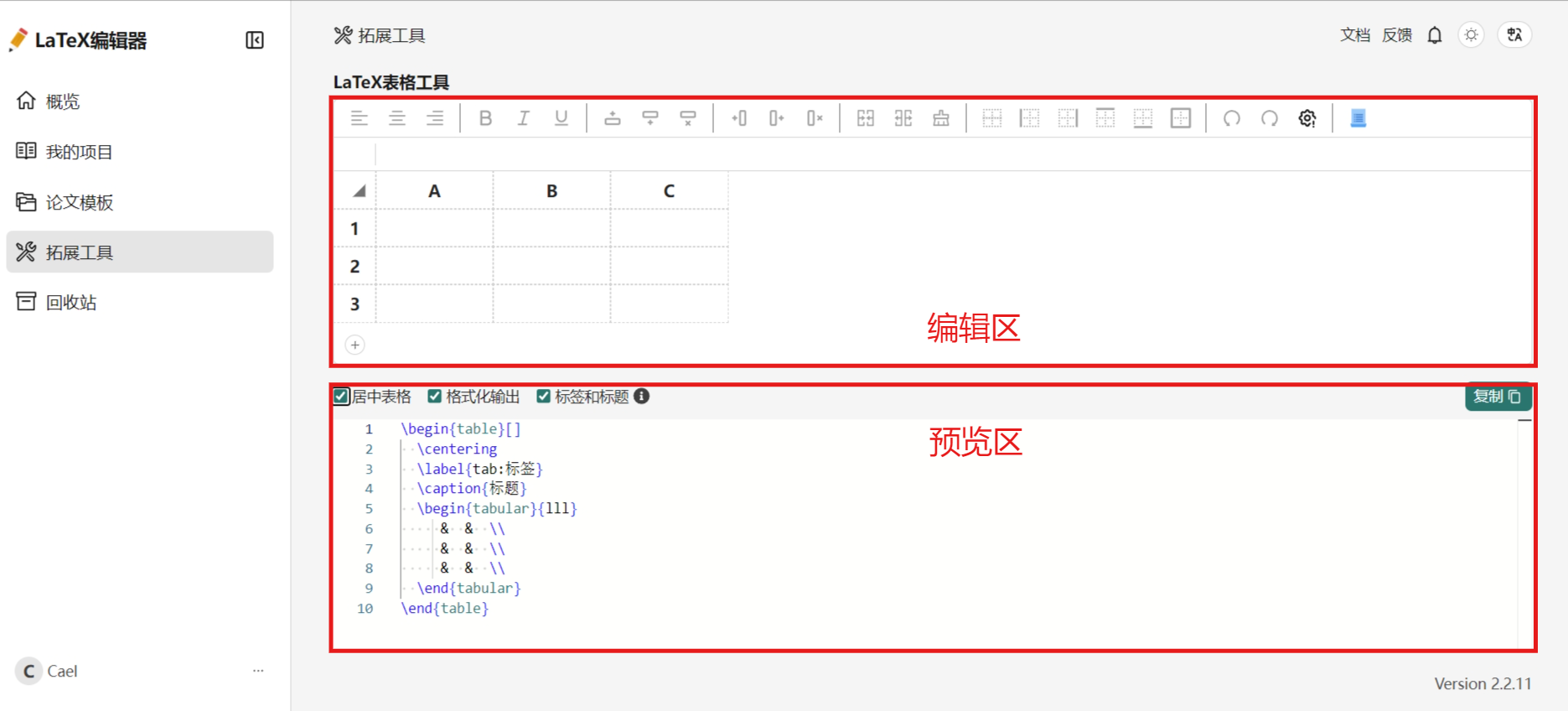Apply left alignment to table cells

point(360,118)
